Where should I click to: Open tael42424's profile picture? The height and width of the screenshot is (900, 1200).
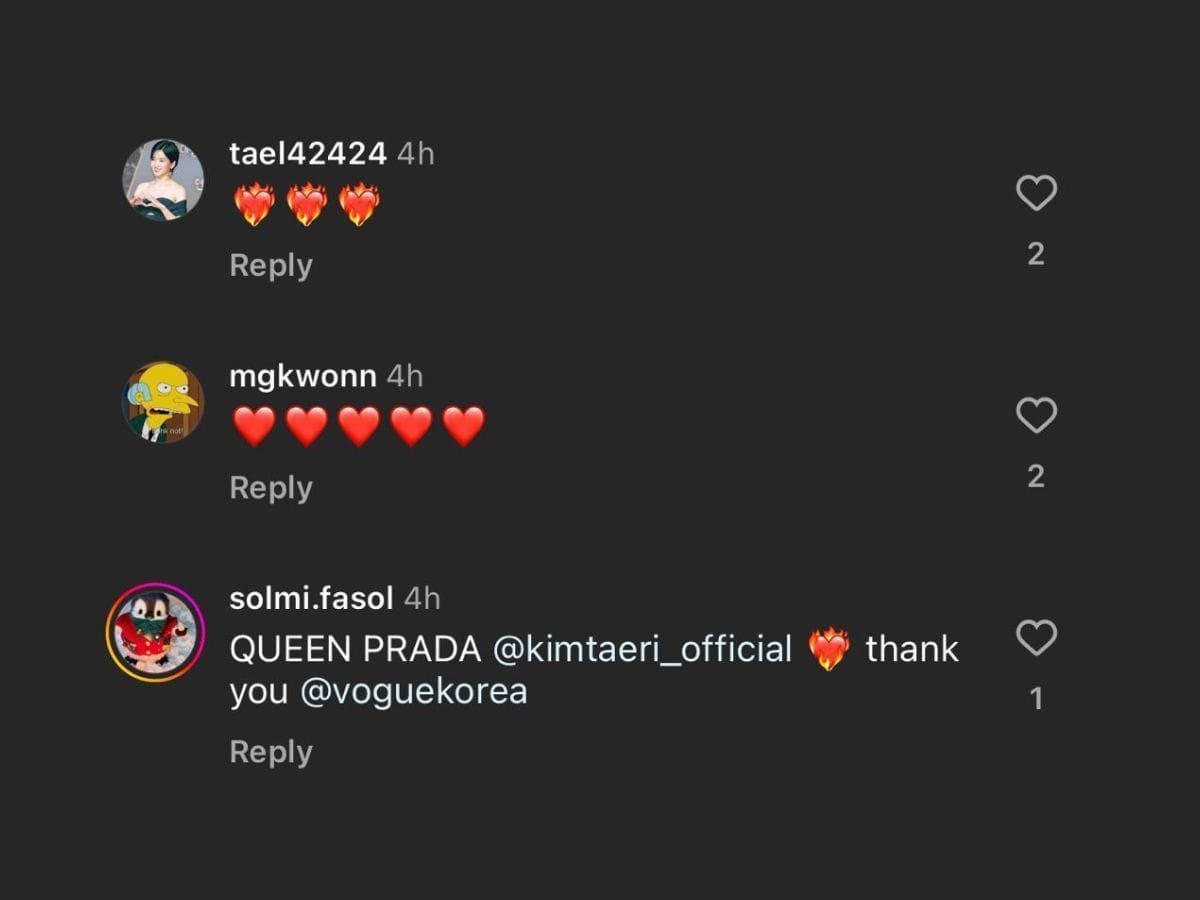coord(163,180)
